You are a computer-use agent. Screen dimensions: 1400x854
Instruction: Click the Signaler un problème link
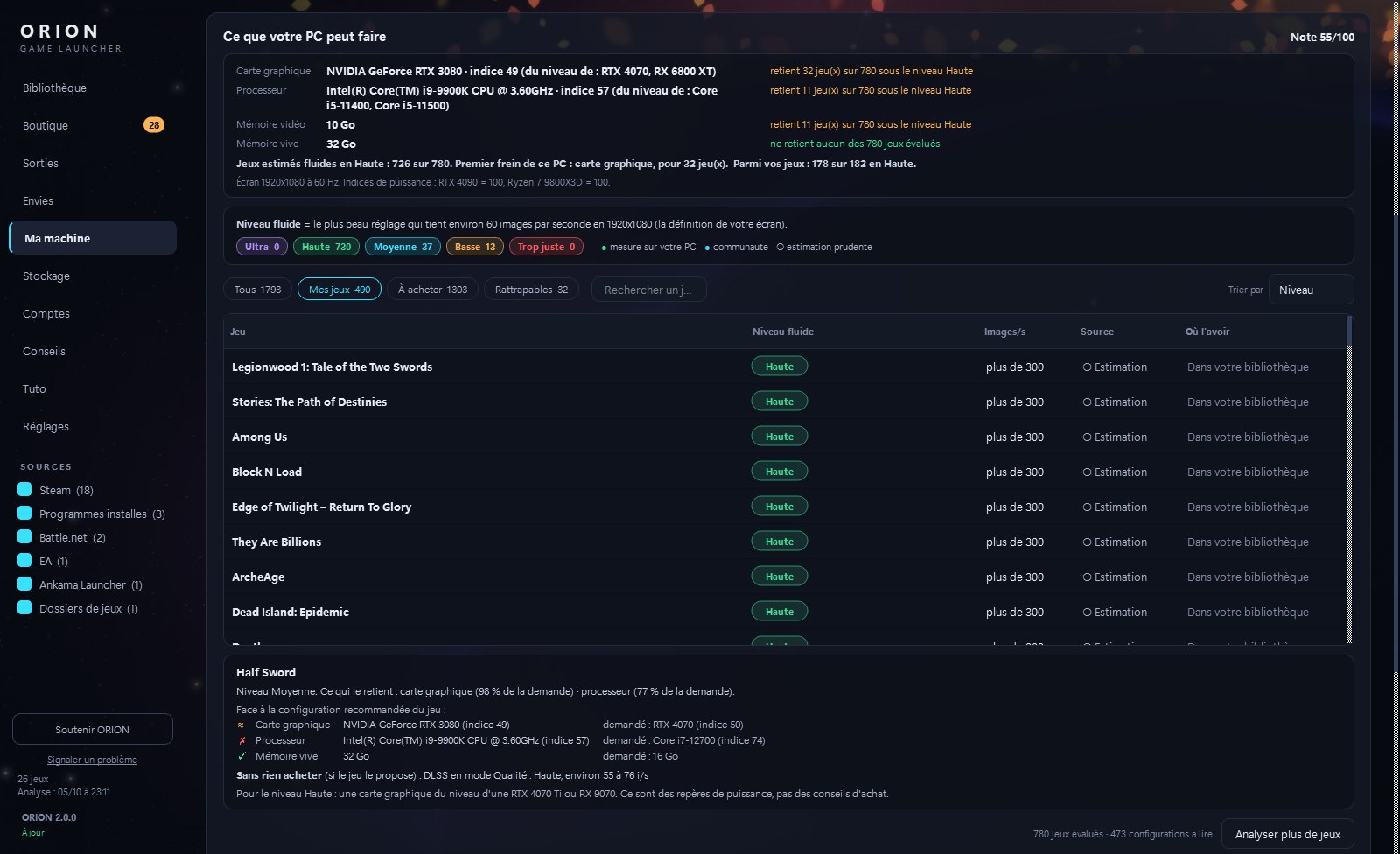coord(92,759)
